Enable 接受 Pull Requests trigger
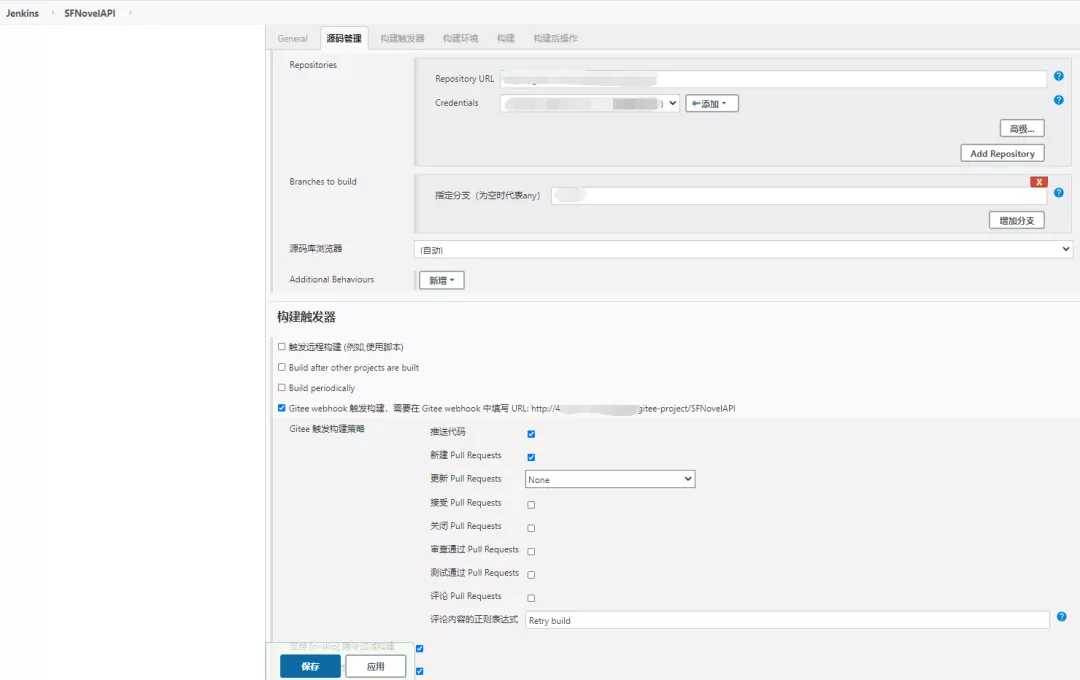The height and width of the screenshot is (680, 1080). 531,504
